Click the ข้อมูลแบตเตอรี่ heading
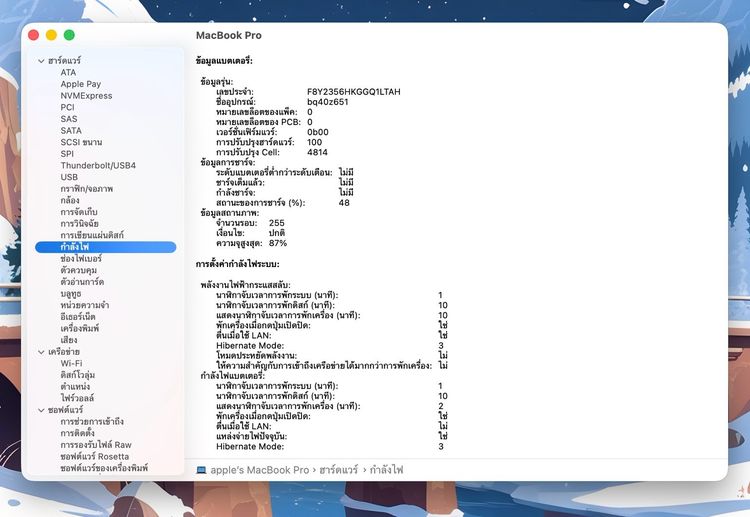The height and width of the screenshot is (517, 750). (x=224, y=61)
